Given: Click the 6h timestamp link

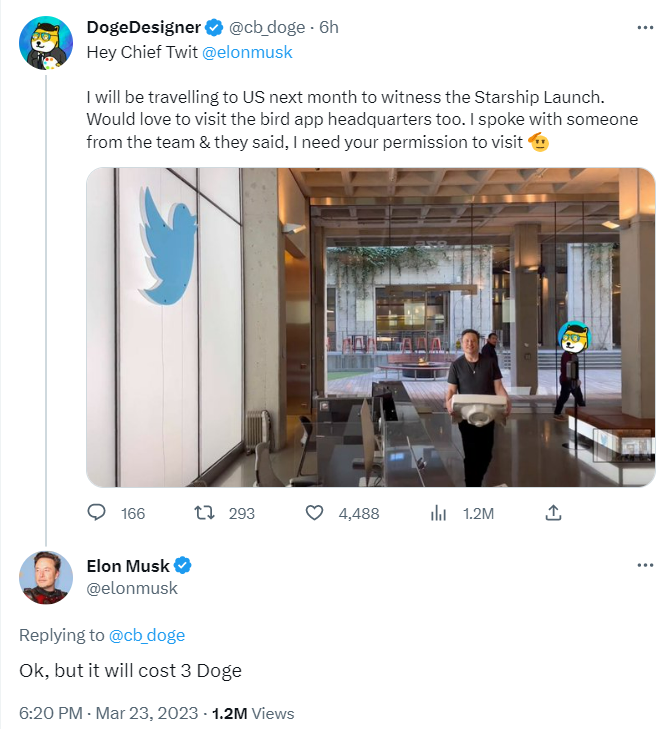Looking at the screenshot, I should (327, 27).
